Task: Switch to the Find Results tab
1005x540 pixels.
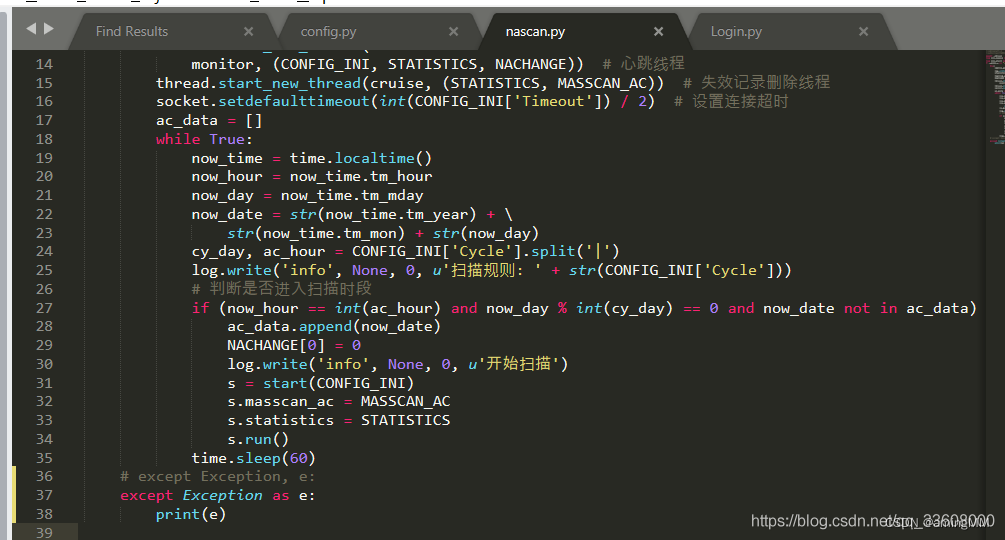Action: pyautogui.click(x=132, y=31)
